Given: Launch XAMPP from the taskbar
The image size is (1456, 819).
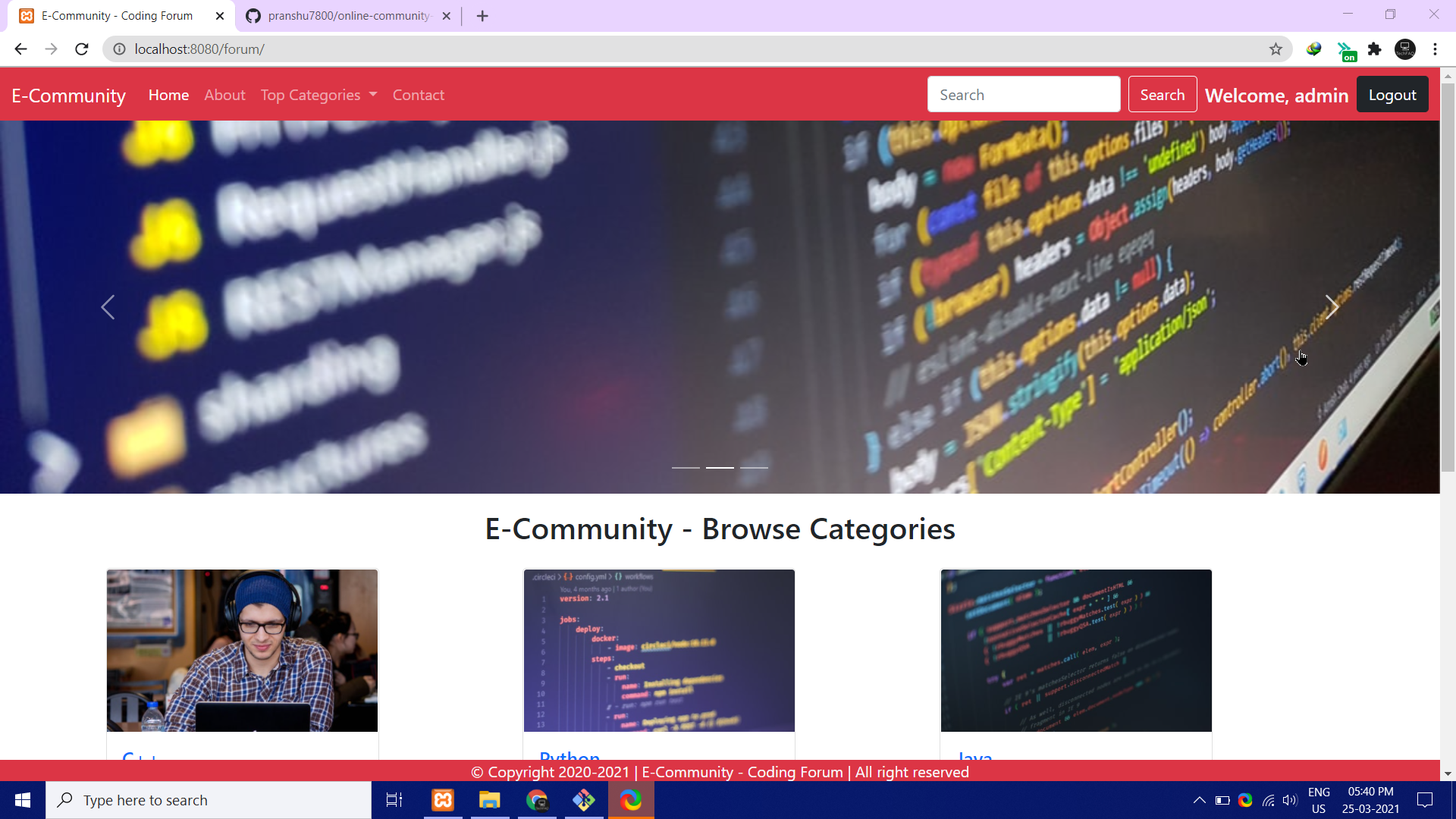Looking at the screenshot, I should (x=442, y=799).
